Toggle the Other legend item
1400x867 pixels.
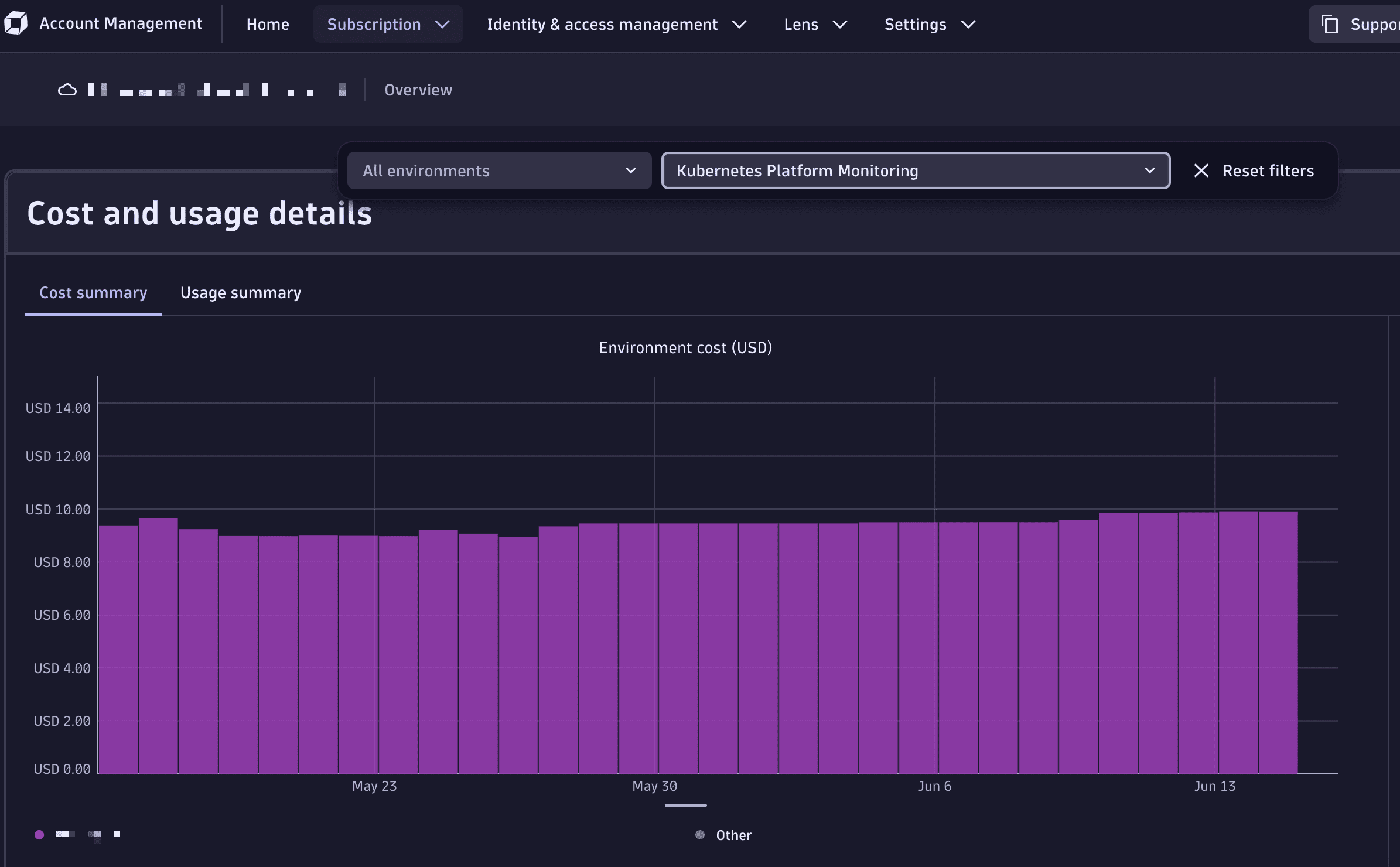(723, 835)
